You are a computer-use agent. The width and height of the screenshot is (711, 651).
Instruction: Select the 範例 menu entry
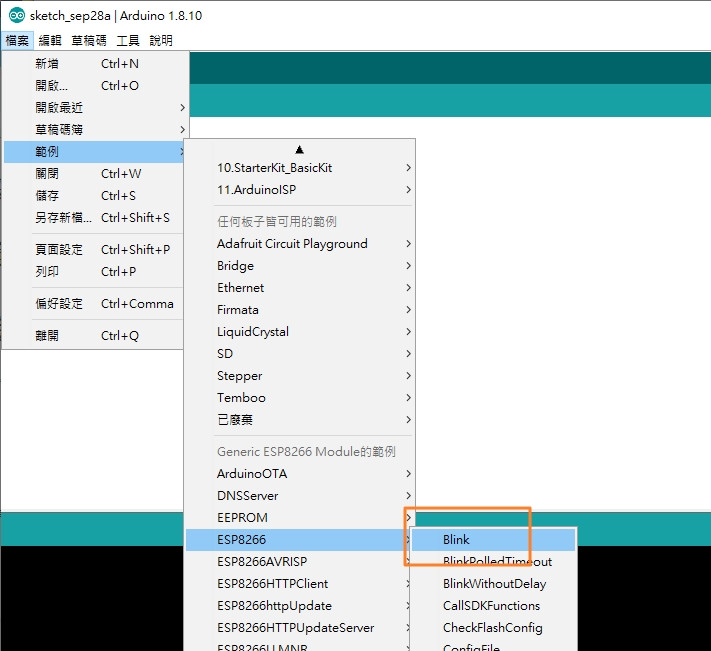click(94, 151)
